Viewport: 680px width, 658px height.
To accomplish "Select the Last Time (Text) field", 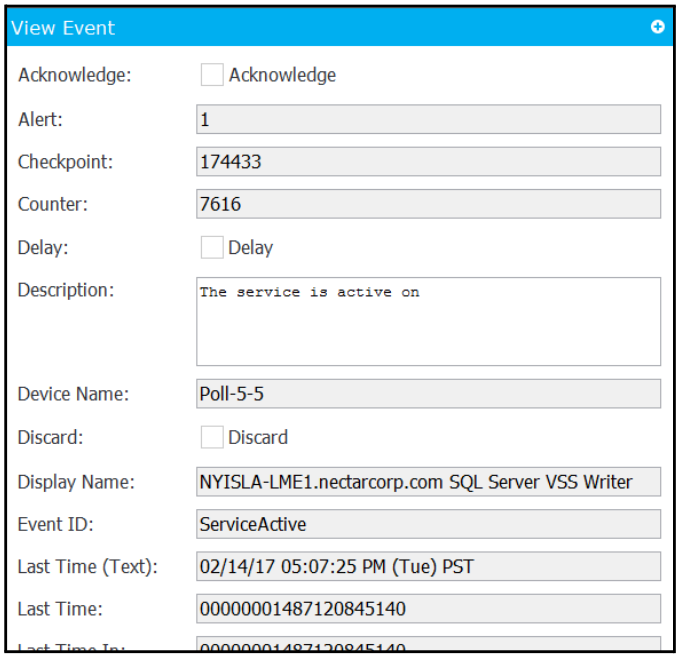I will coord(428,566).
